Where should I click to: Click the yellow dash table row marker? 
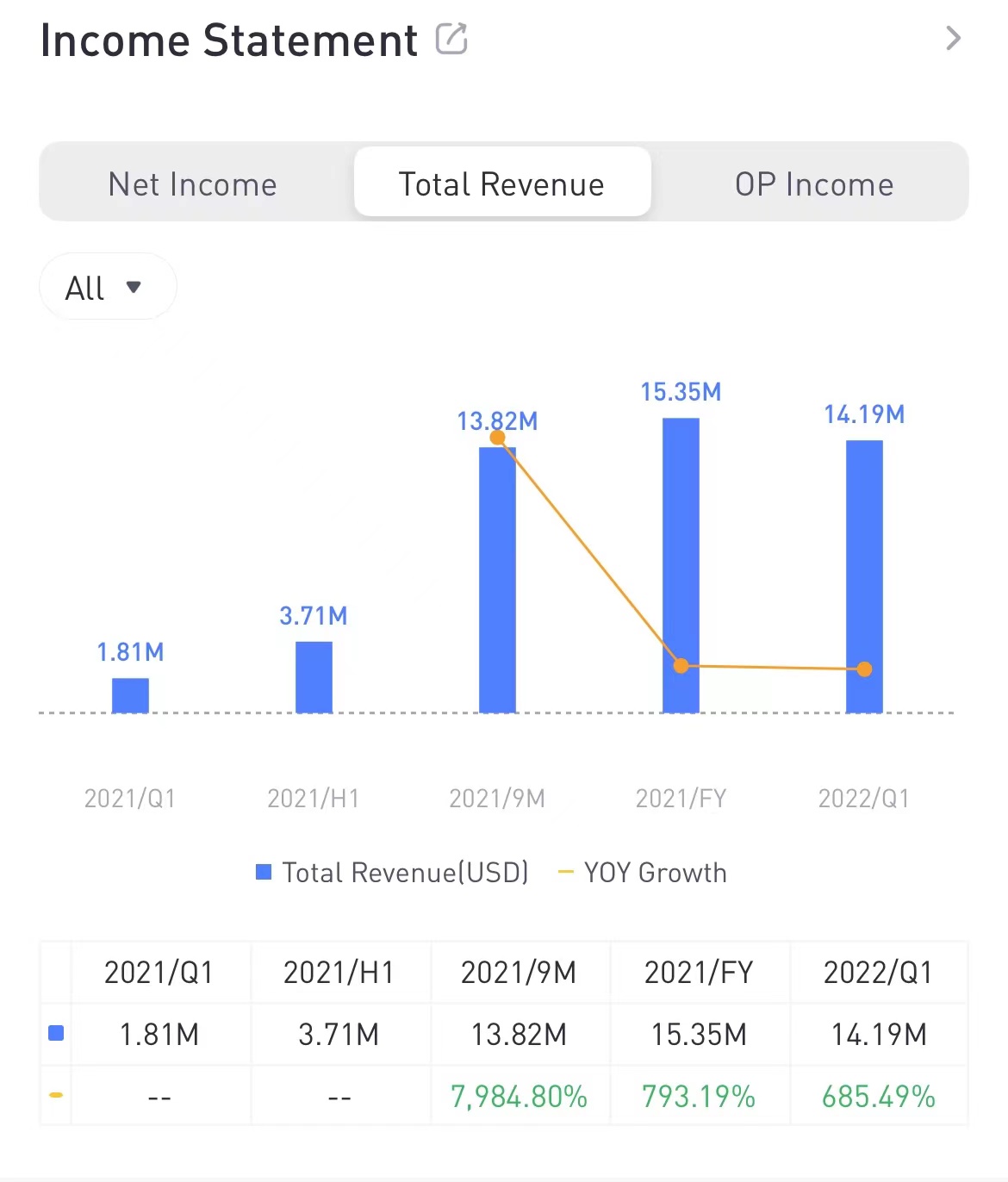click(56, 1095)
